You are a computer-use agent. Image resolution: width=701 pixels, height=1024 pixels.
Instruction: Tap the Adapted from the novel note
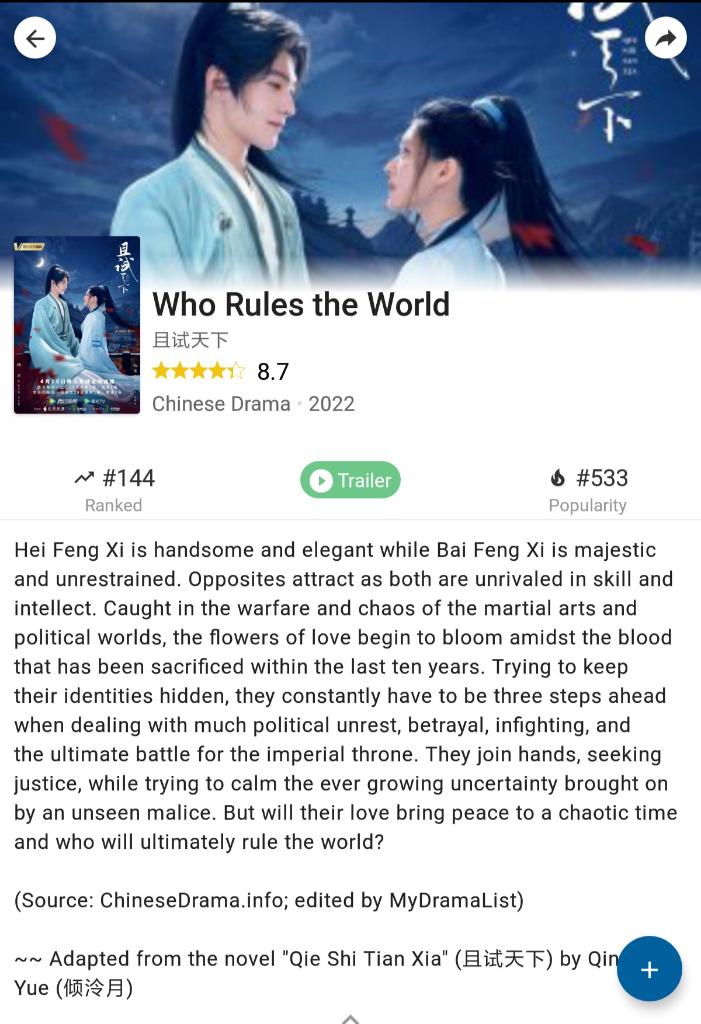(317, 973)
